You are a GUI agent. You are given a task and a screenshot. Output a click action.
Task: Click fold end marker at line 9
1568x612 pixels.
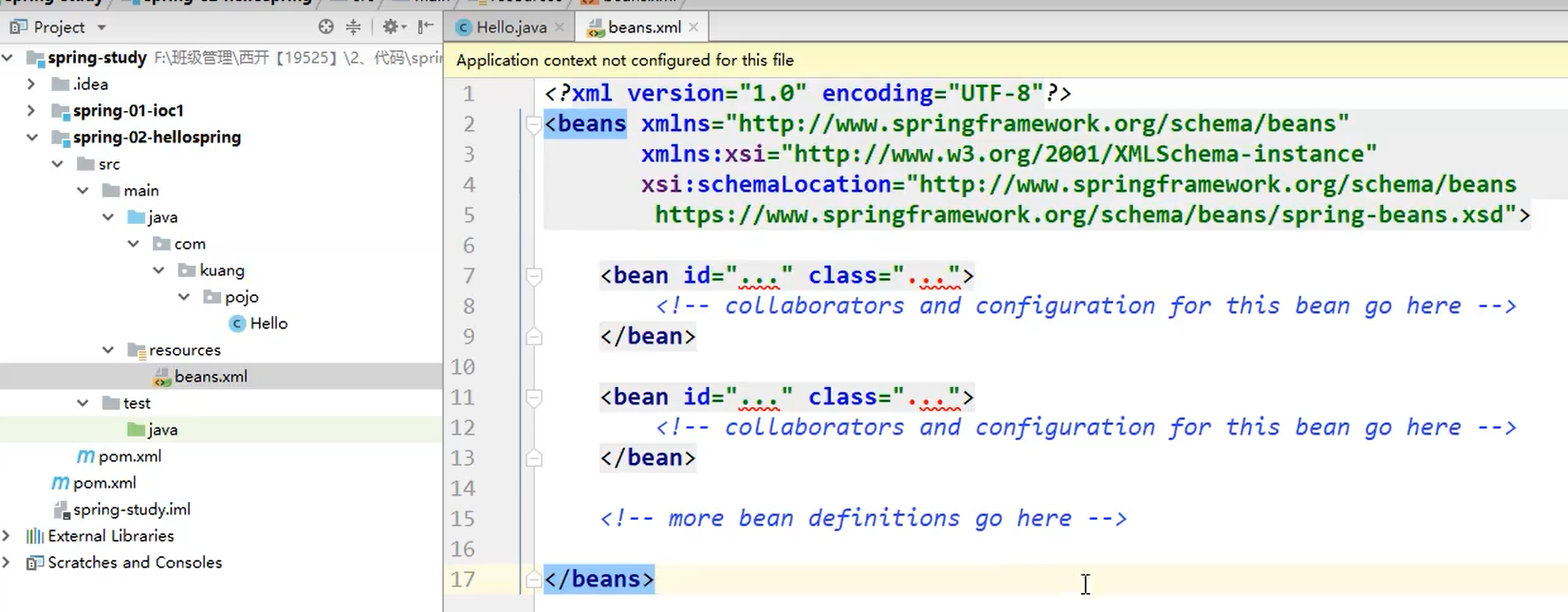pyautogui.click(x=534, y=337)
